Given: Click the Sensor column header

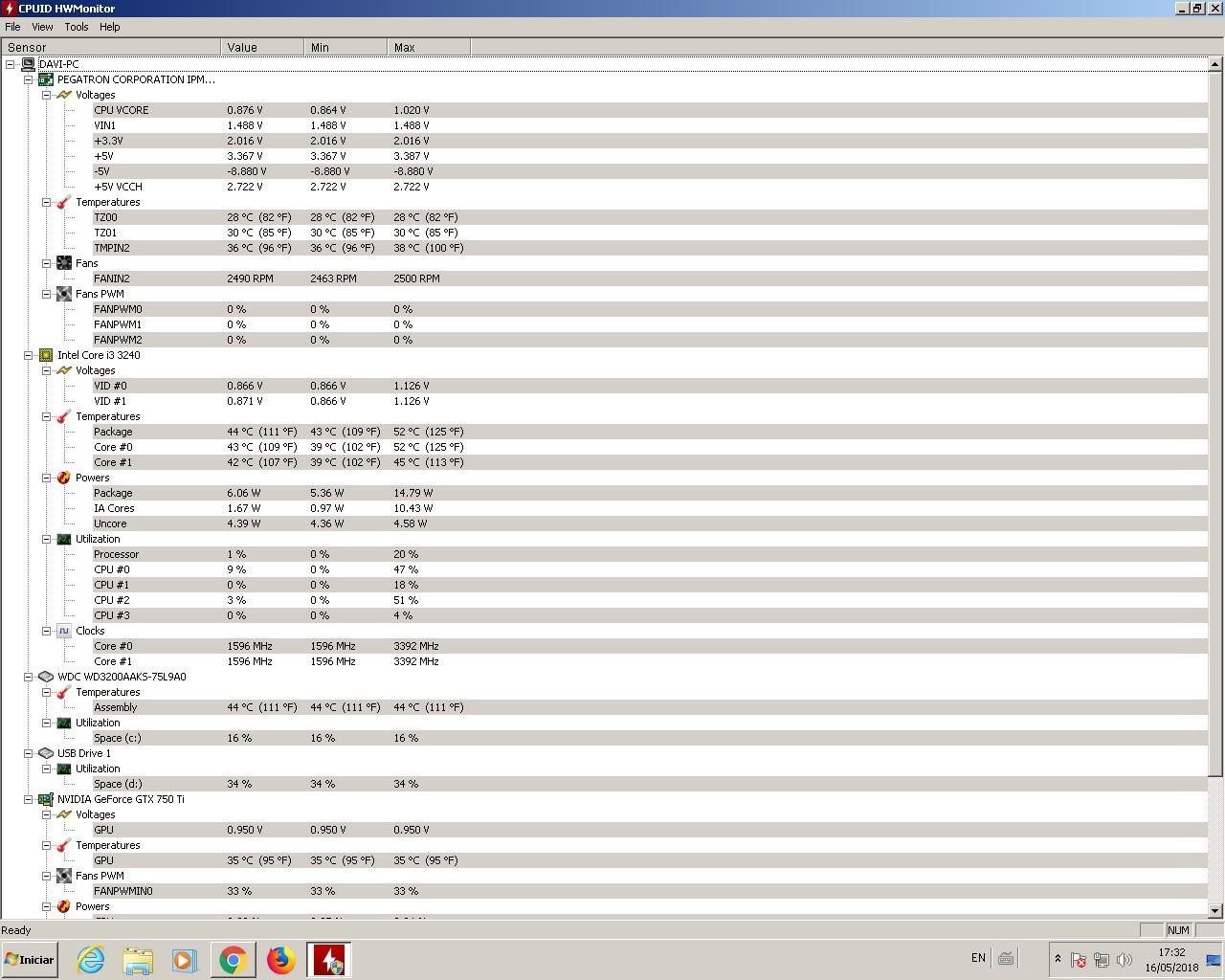Looking at the screenshot, I should 111,47.
